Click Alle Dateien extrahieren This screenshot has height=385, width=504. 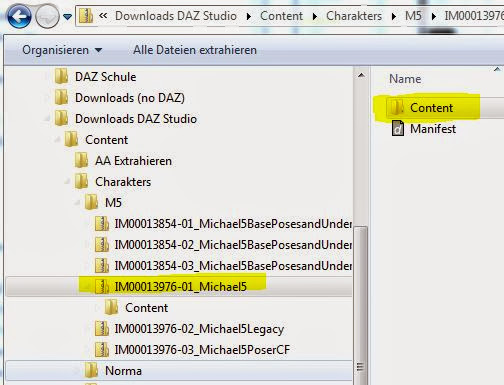click(x=195, y=50)
